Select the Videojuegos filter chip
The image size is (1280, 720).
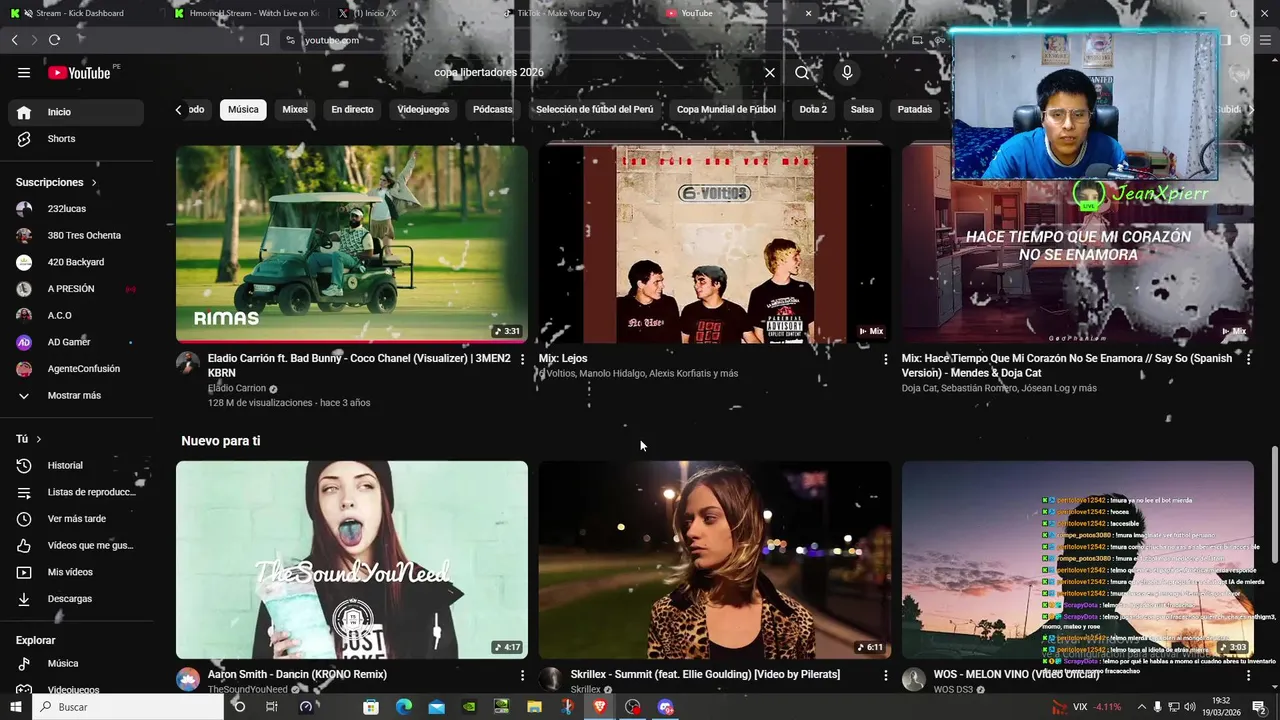[423, 110]
